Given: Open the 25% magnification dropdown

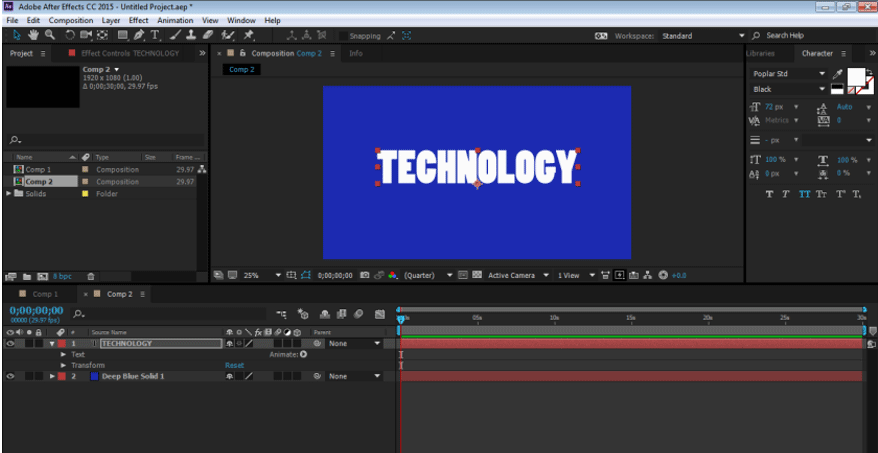Looking at the screenshot, I should tap(263, 275).
